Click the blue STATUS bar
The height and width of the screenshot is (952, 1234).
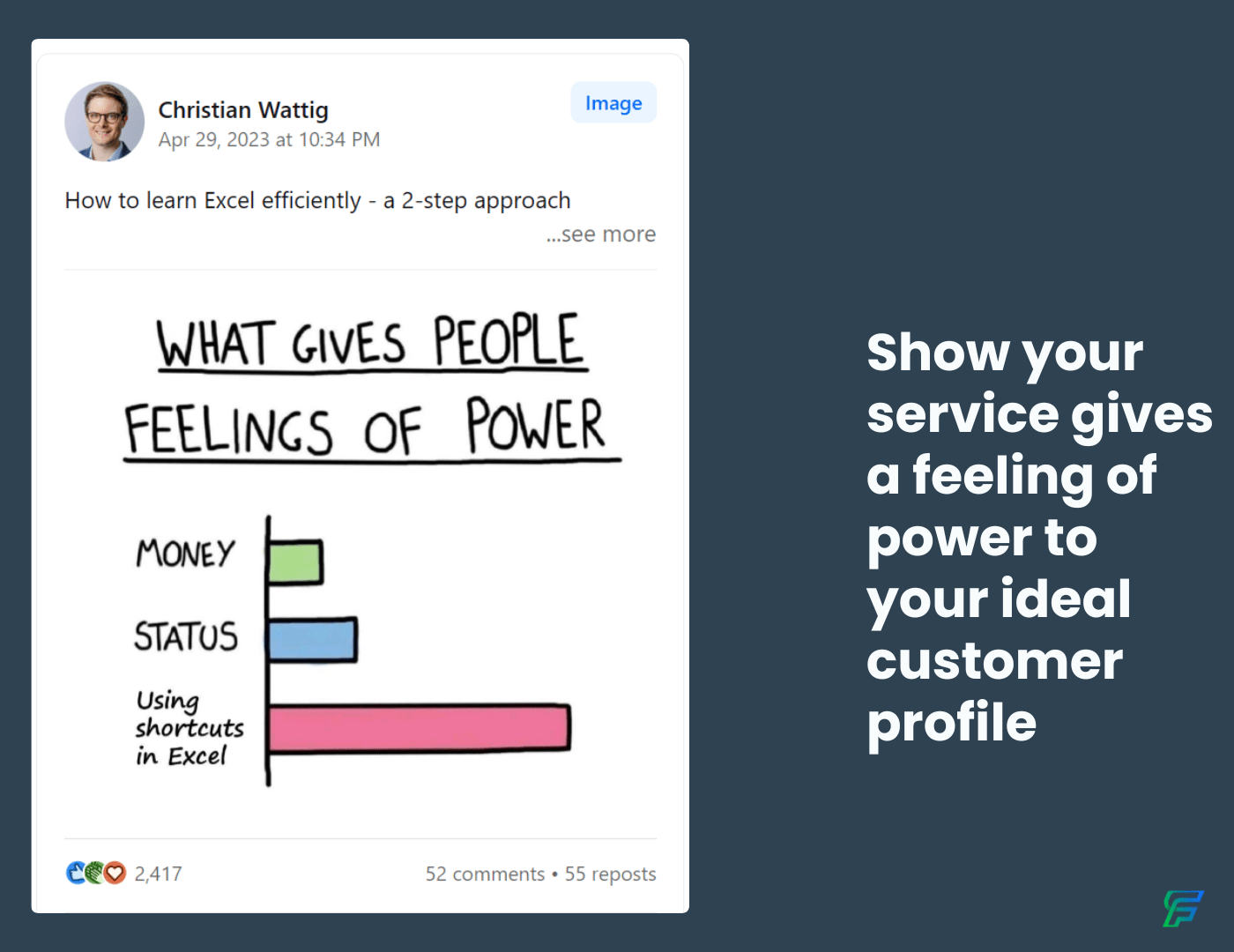(x=313, y=640)
